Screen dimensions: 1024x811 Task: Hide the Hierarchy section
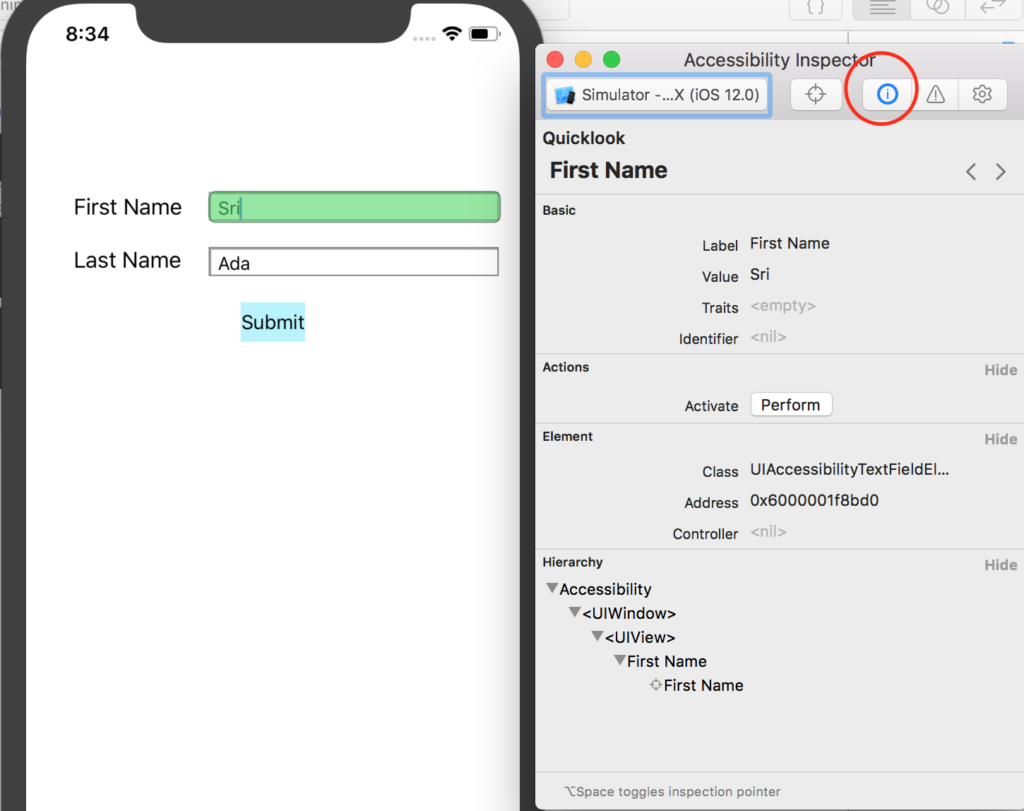click(x=1000, y=565)
